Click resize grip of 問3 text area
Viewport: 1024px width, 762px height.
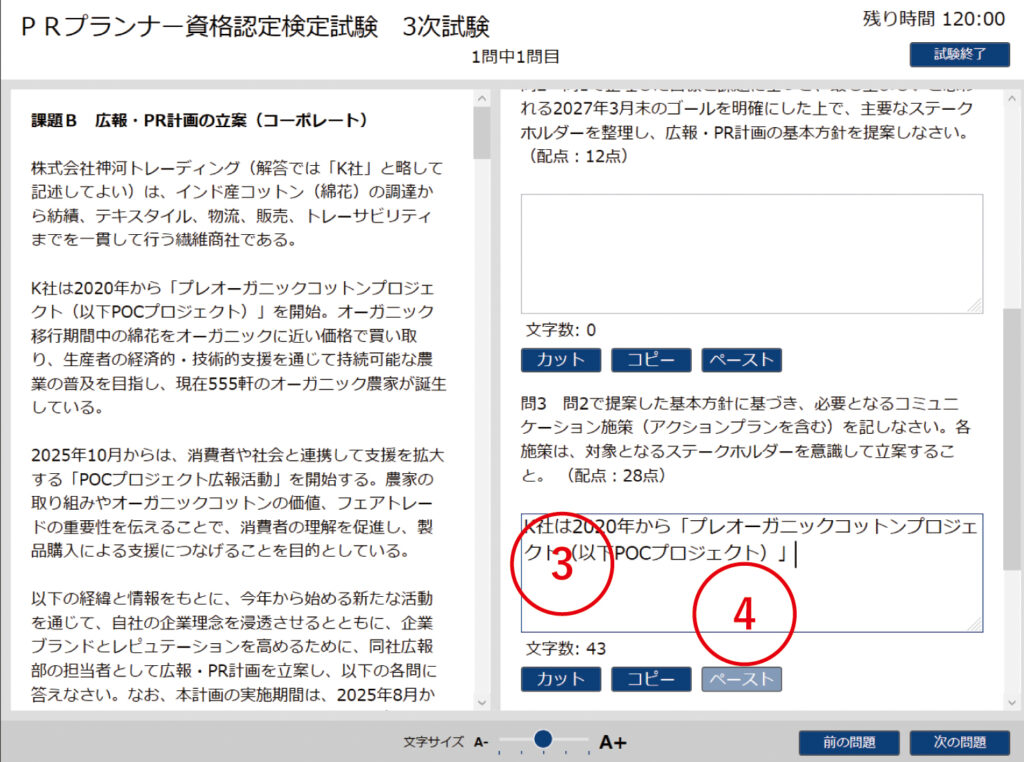[976, 625]
